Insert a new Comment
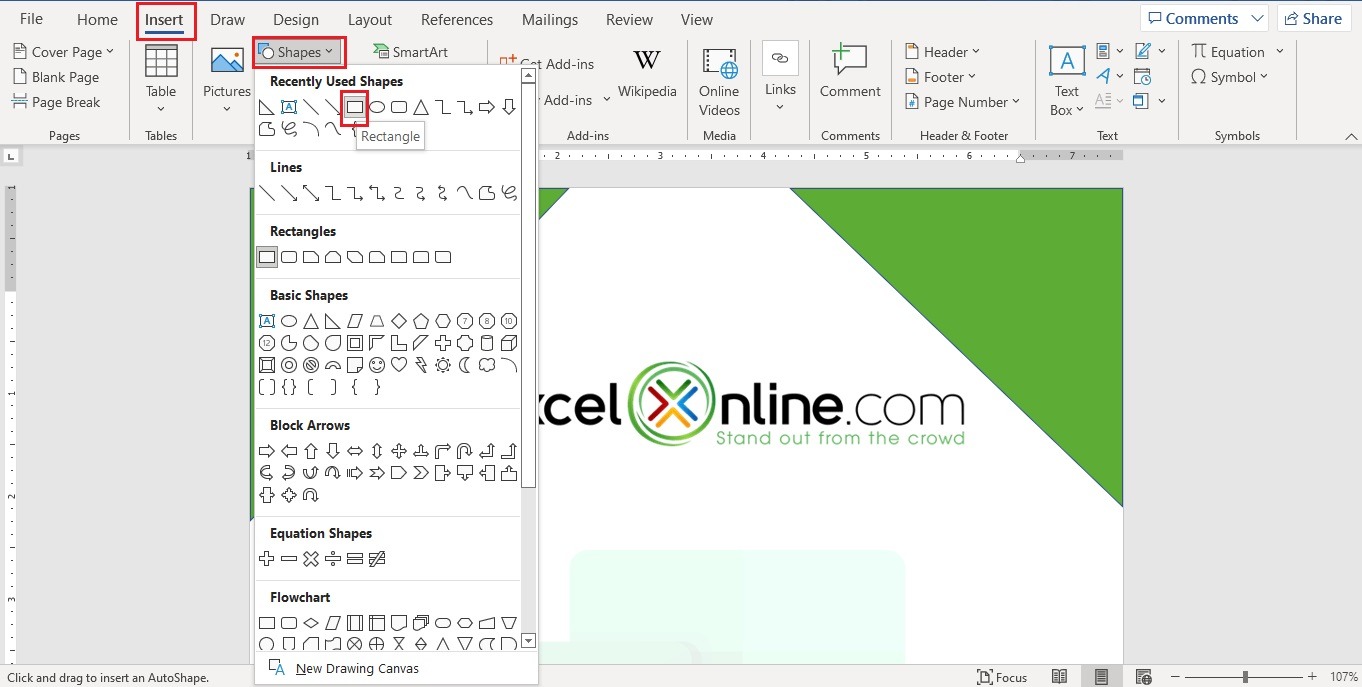The height and width of the screenshot is (687, 1362). coord(850,72)
